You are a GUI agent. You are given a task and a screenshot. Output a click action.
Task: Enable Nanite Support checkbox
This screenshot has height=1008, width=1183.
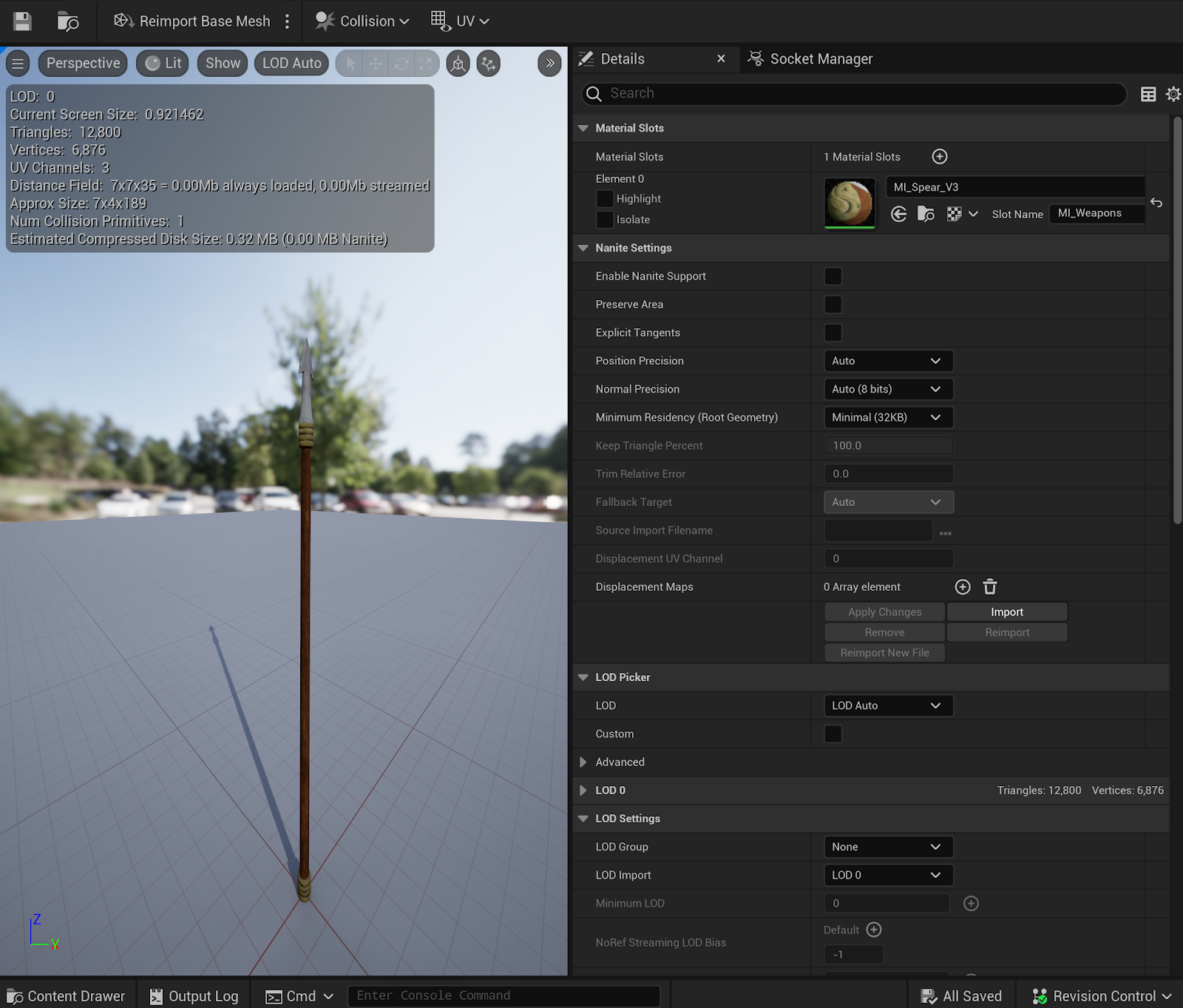tap(833, 277)
